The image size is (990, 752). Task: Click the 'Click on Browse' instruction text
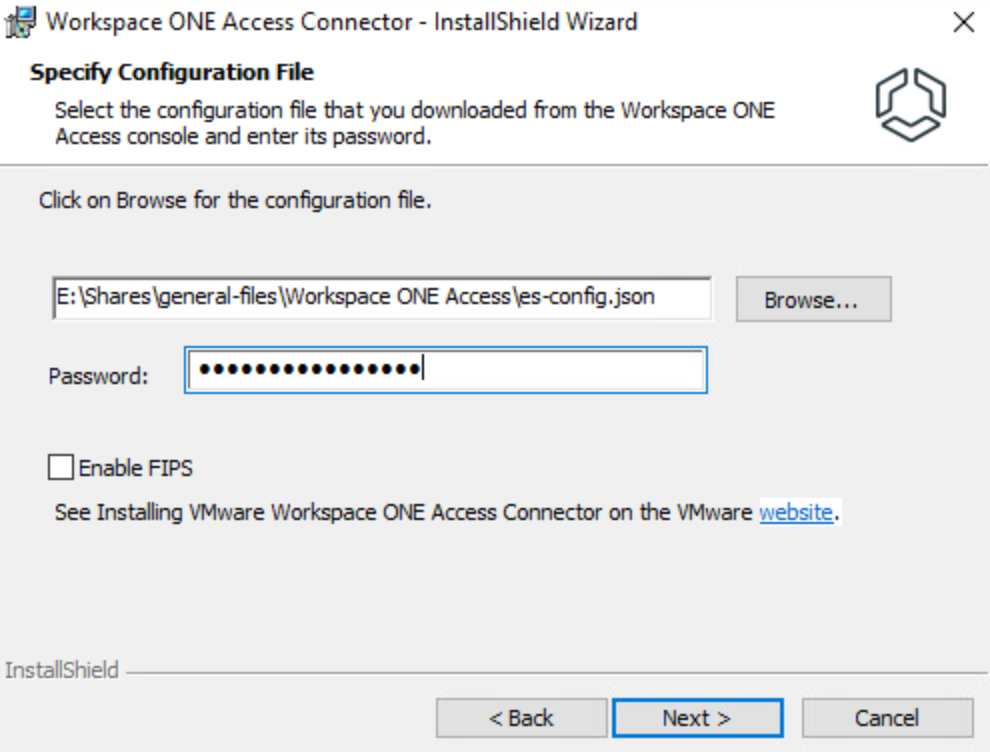click(235, 200)
